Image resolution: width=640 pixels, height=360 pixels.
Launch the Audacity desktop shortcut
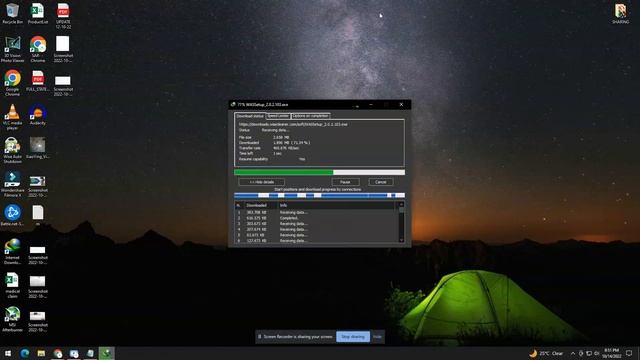(38, 115)
